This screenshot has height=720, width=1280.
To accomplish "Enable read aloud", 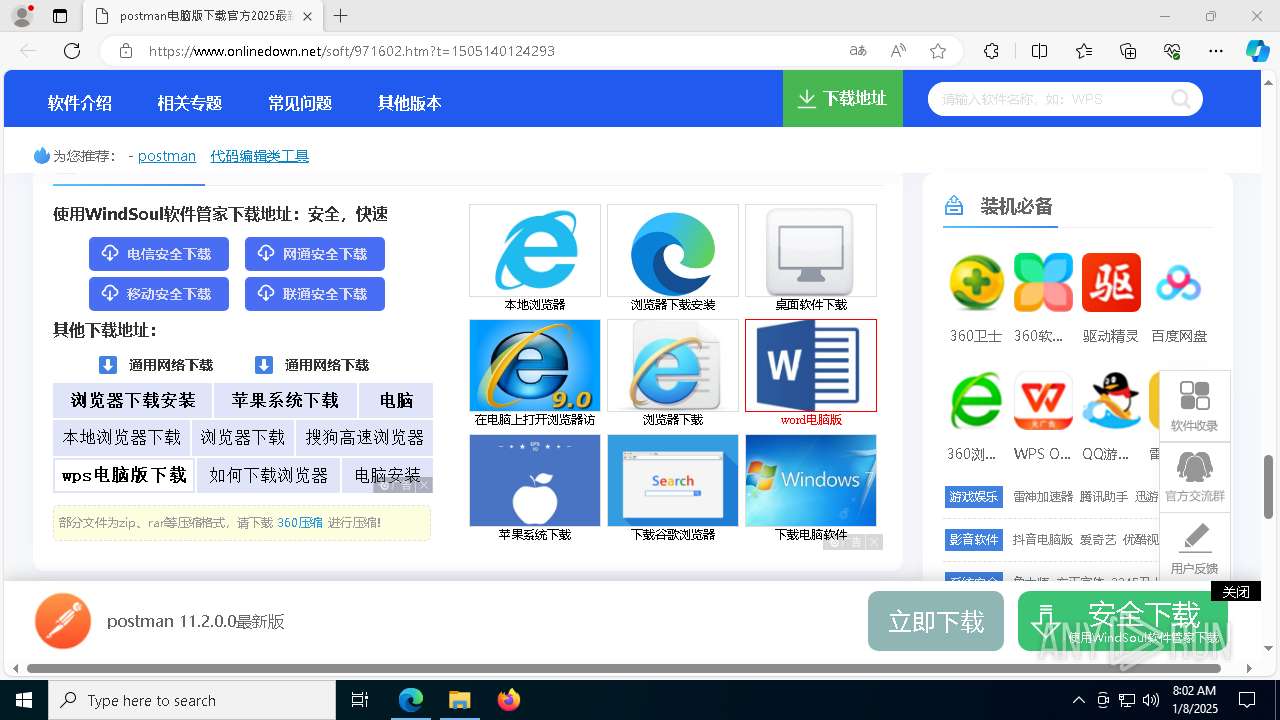I will point(898,51).
